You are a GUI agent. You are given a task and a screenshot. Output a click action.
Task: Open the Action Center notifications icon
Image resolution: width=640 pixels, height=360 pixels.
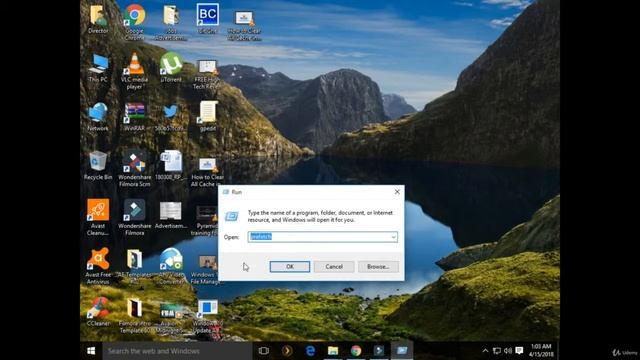[519, 351]
